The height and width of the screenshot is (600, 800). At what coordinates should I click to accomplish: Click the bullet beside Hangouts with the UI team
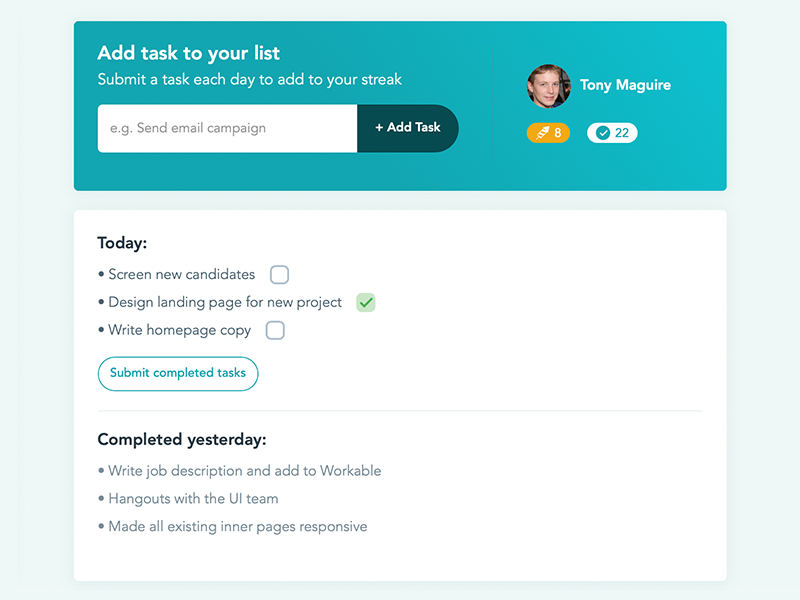point(99,498)
